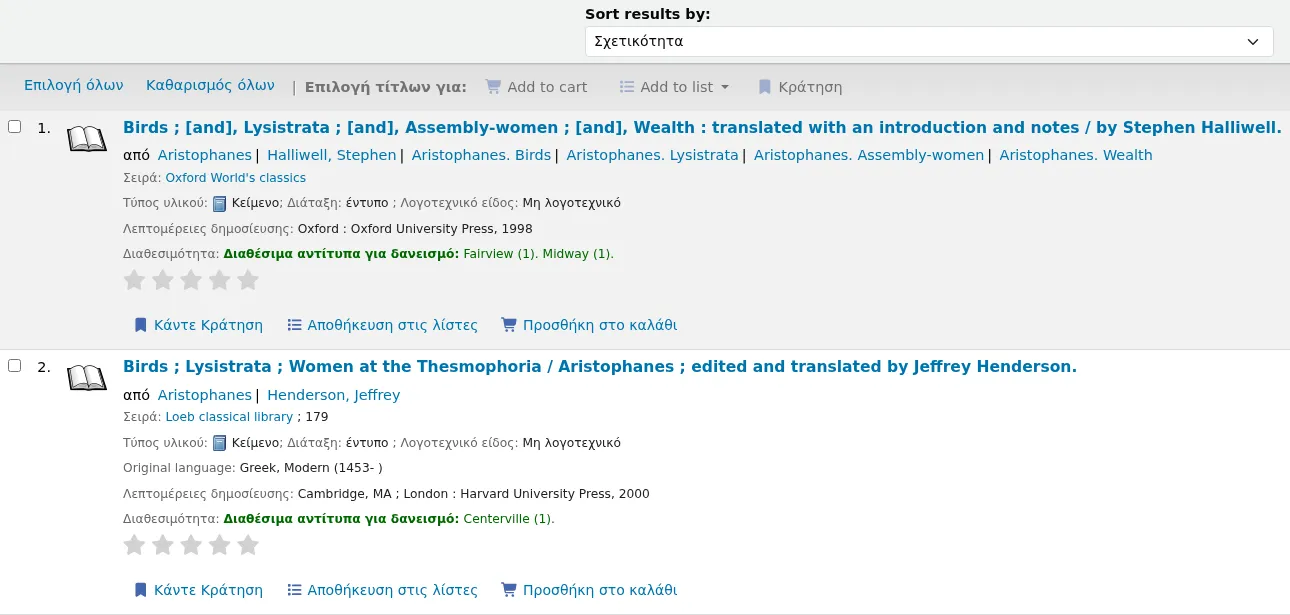
Task: Click the open book icon for result 1
Action: pos(86,139)
